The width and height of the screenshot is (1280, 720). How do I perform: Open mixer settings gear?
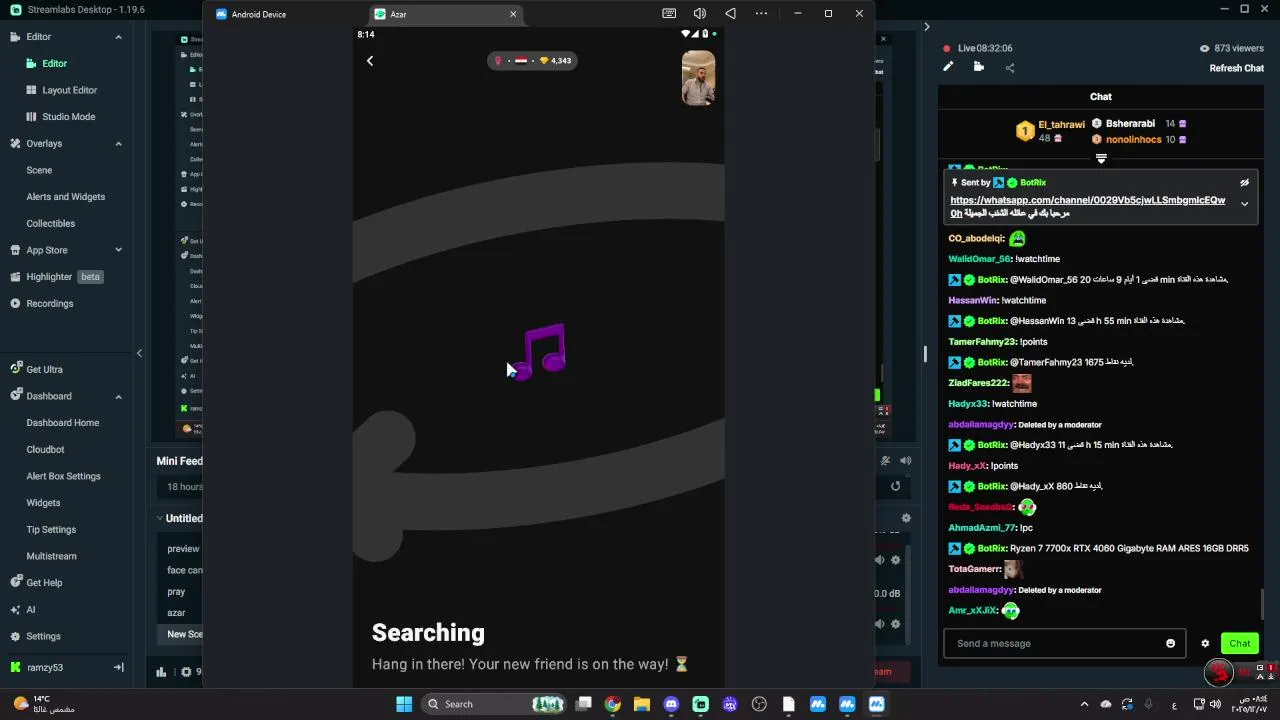pyautogui.click(x=906, y=518)
